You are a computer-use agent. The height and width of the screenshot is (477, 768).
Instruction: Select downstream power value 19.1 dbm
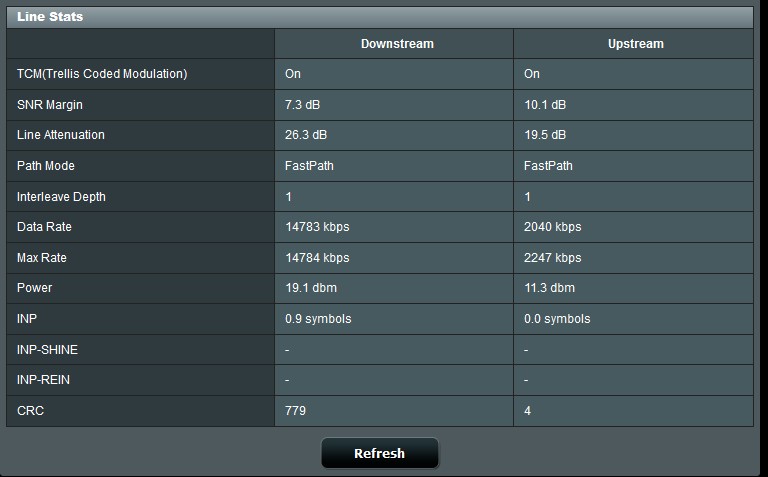pyautogui.click(x=311, y=287)
